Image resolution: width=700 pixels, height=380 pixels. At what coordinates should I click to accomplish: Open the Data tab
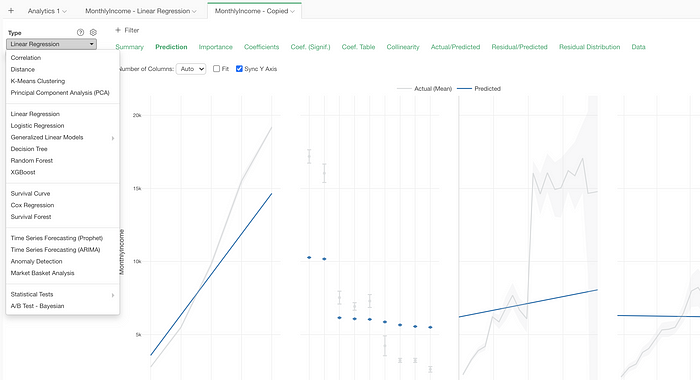pyautogui.click(x=638, y=47)
